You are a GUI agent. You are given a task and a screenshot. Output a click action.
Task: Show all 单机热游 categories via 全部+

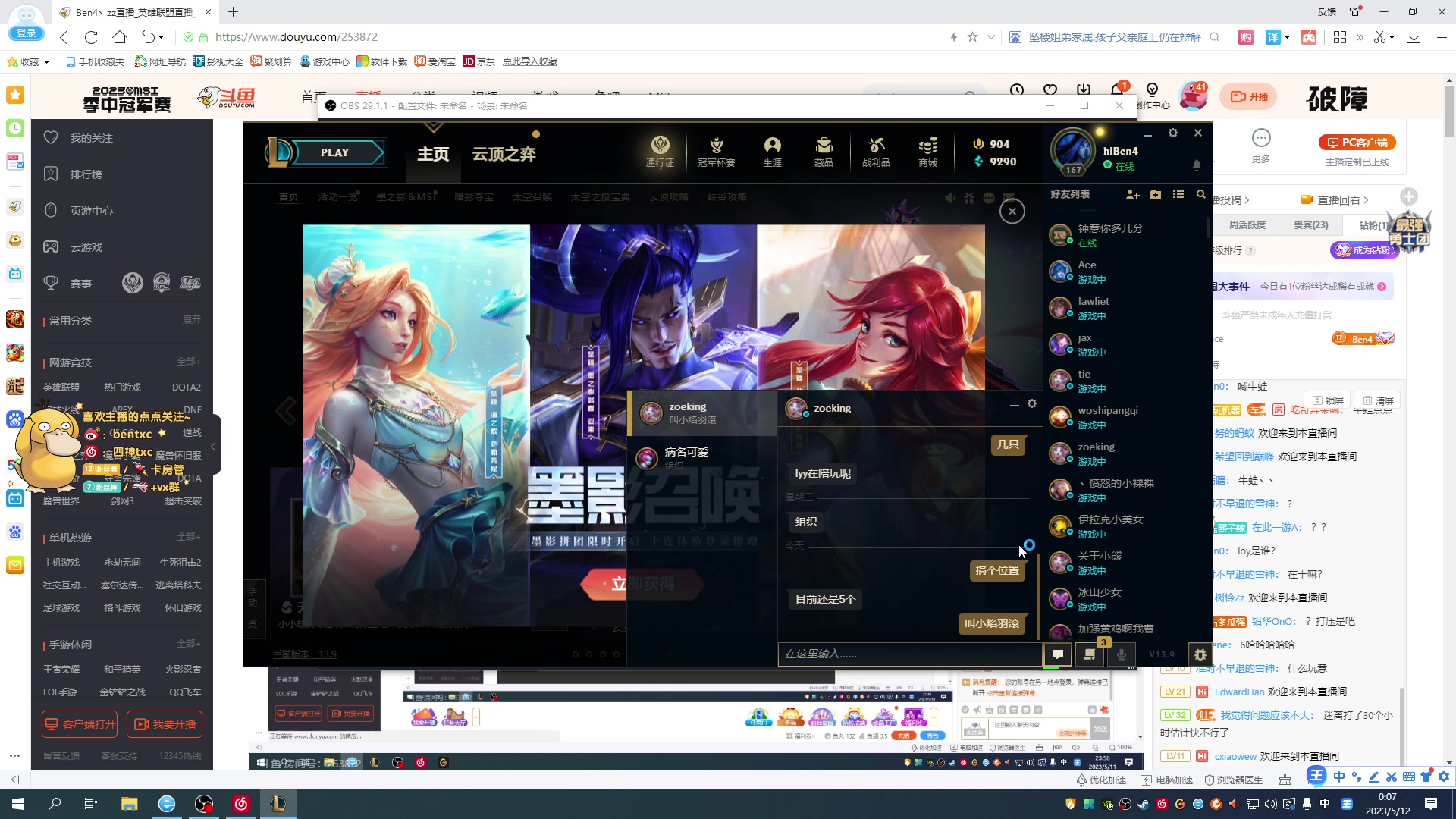(x=188, y=537)
